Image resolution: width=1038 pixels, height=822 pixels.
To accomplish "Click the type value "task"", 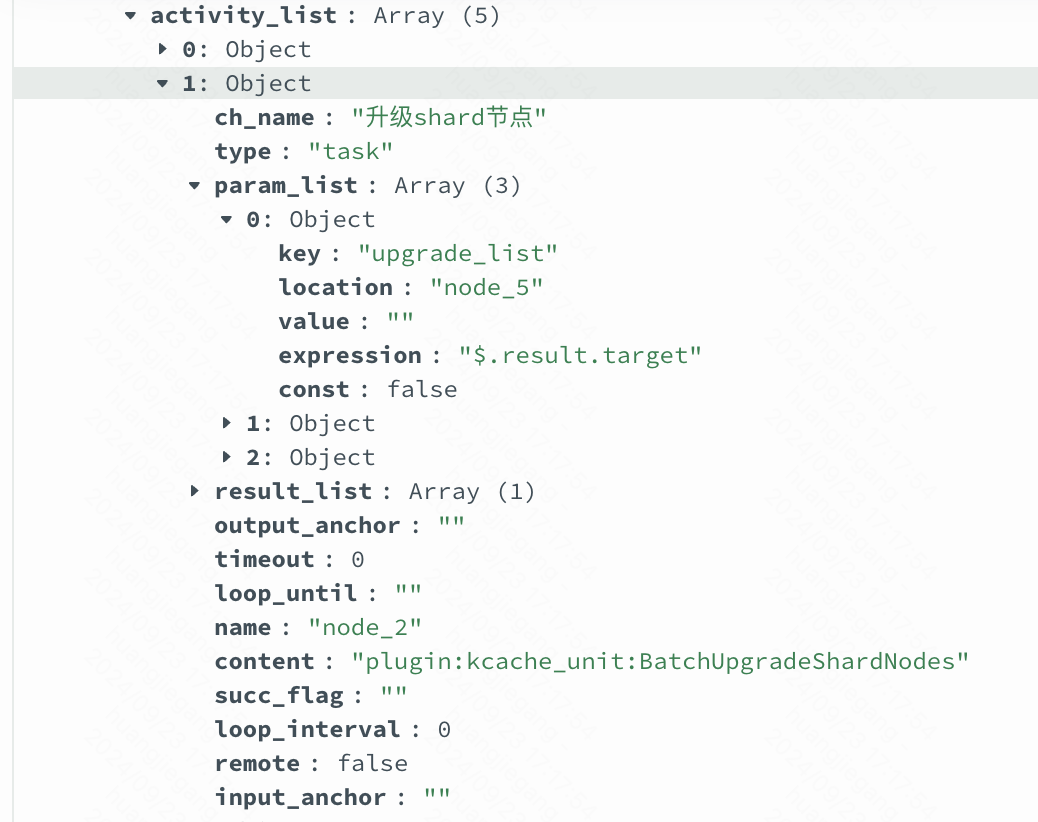I will click(x=350, y=152).
